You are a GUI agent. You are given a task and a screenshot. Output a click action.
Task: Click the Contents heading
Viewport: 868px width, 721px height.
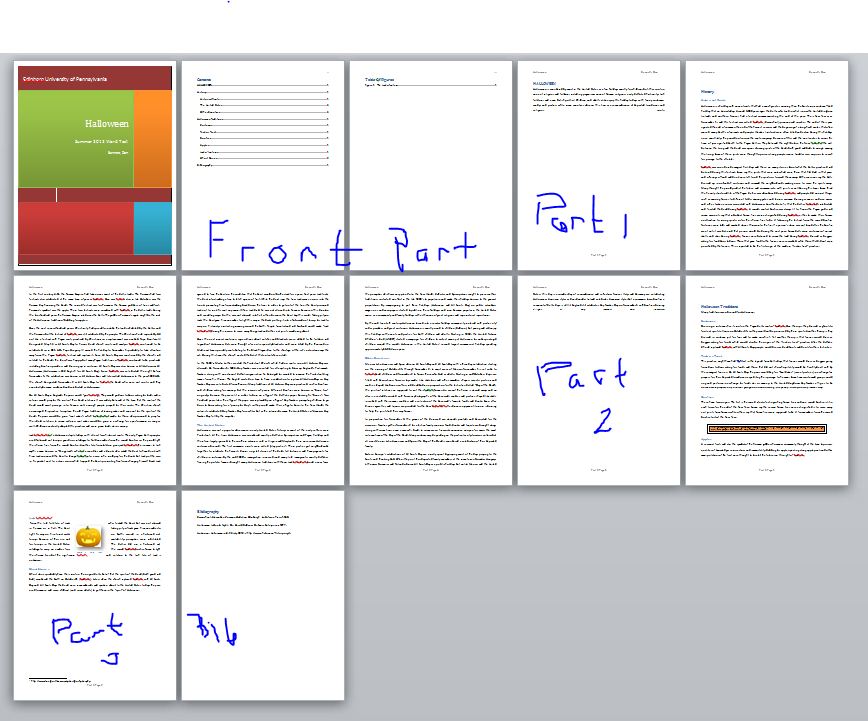click(204, 79)
